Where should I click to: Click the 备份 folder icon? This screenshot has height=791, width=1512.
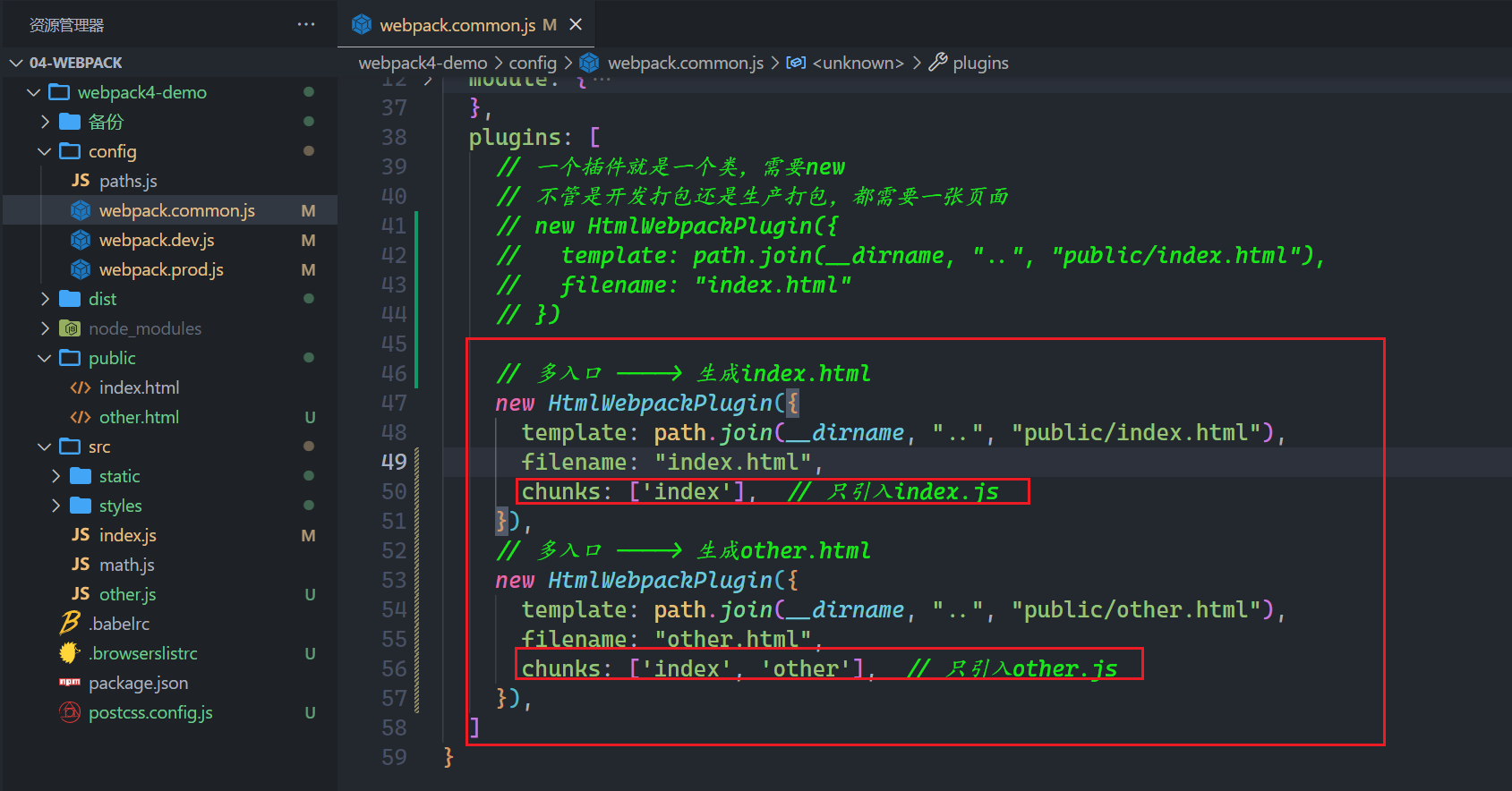tap(70, 122)
